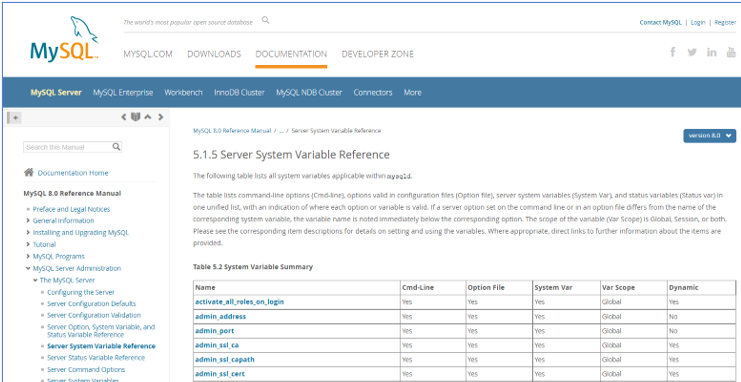Switch to the InnoDB Cluster tab
This screenshot has width=741, height=382.
239,93
